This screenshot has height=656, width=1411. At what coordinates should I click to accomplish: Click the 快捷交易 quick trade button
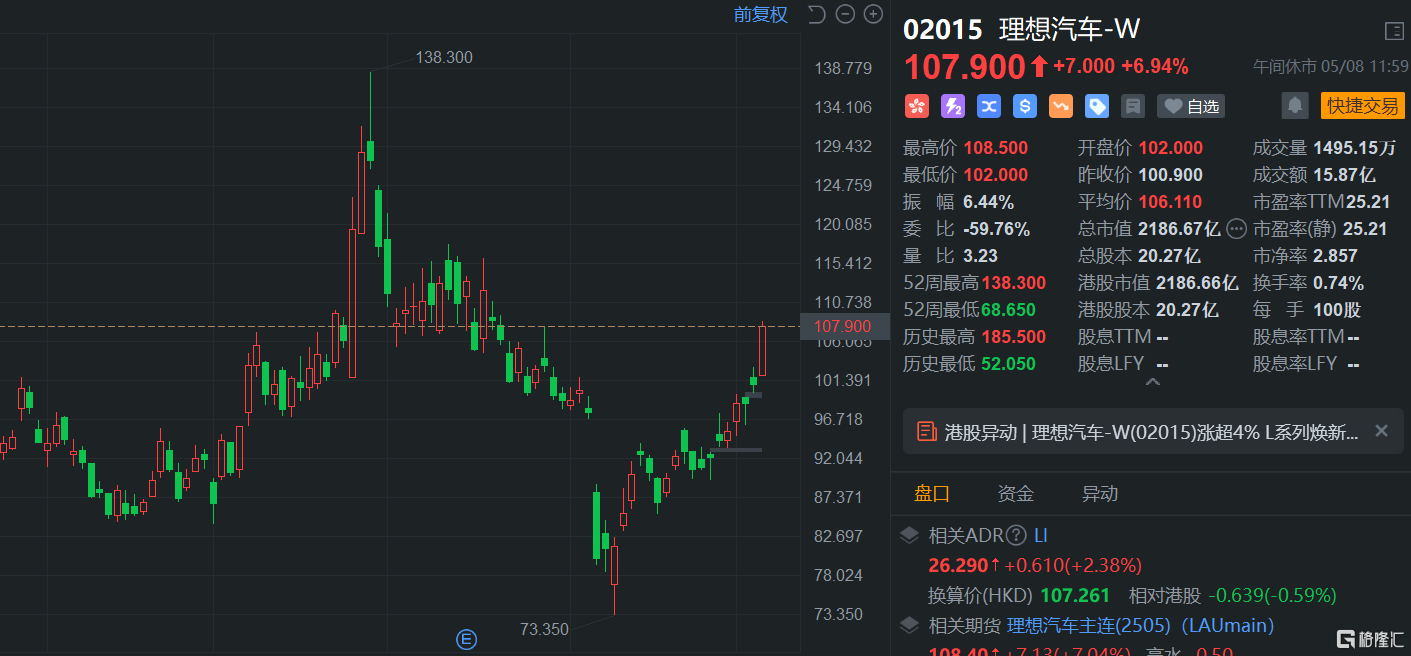(1362, 105)
